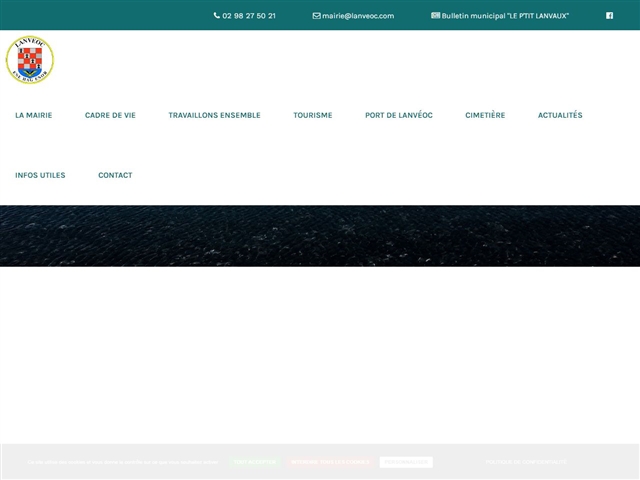This screenshot has width=640, height=480.
Task: Open the La Mairie menu
Action: coord(33,115)
